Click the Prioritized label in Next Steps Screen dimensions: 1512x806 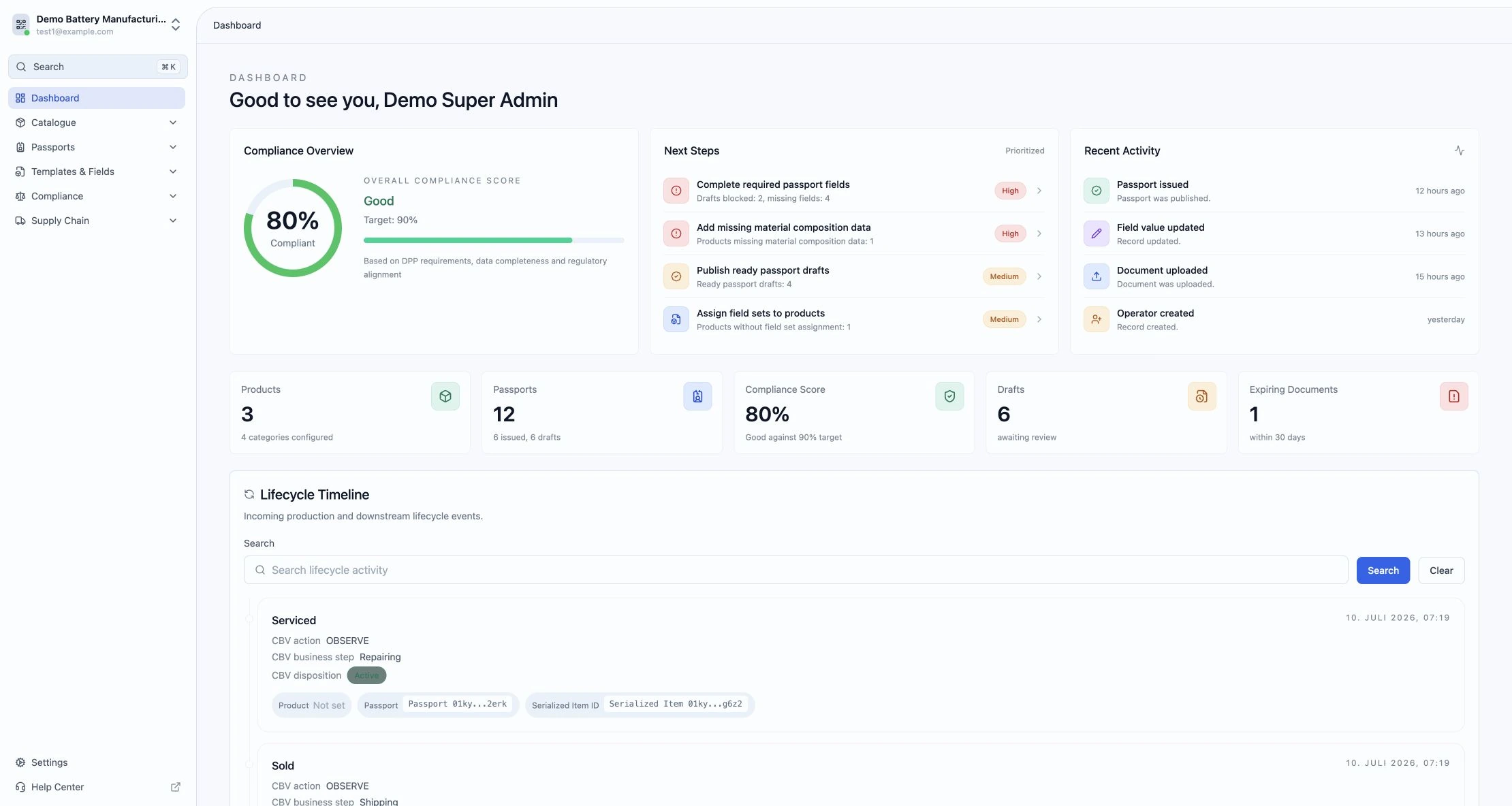[x=1024, y=150]
